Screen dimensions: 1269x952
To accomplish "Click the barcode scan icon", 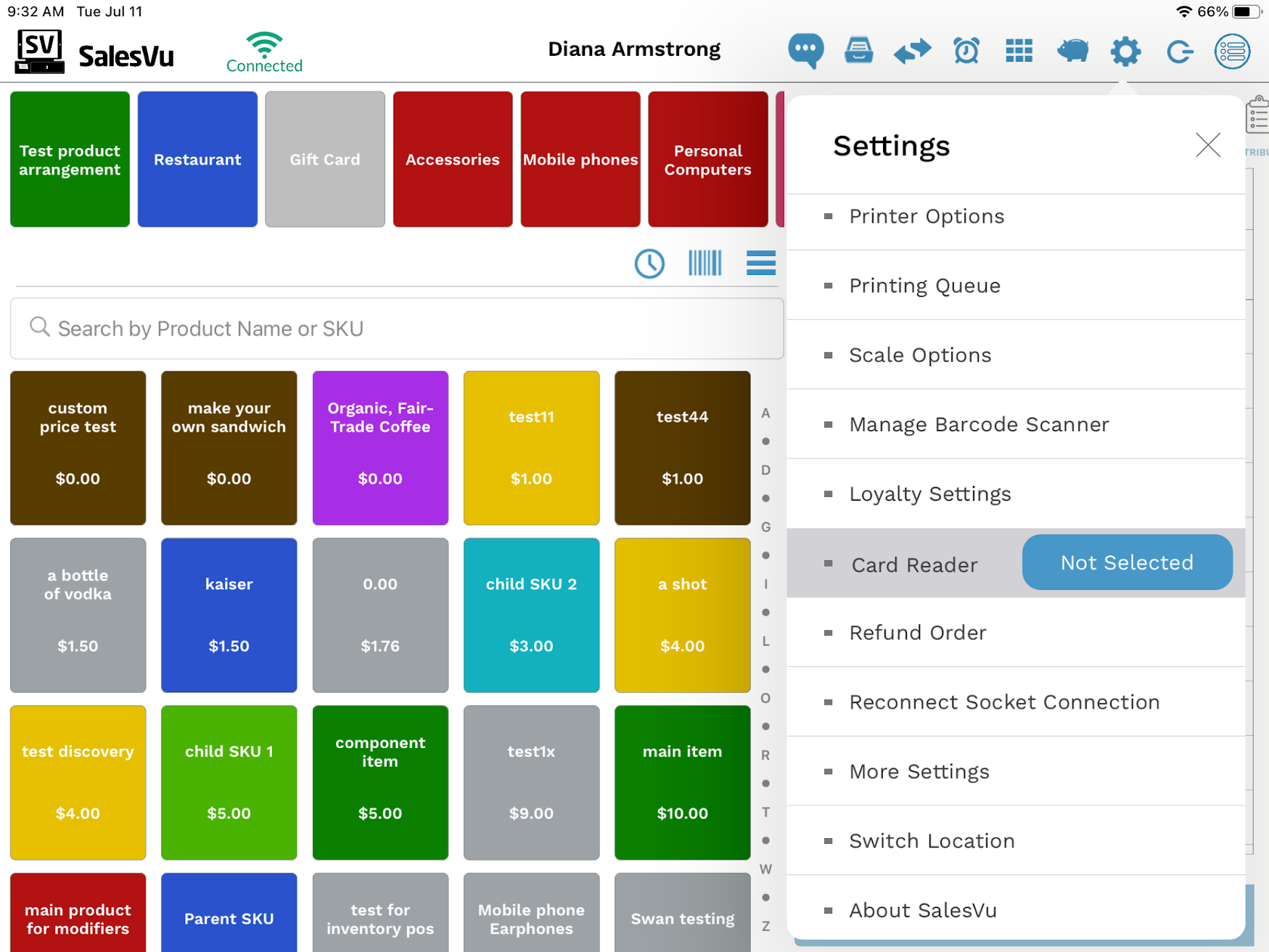I will [705, 263].
